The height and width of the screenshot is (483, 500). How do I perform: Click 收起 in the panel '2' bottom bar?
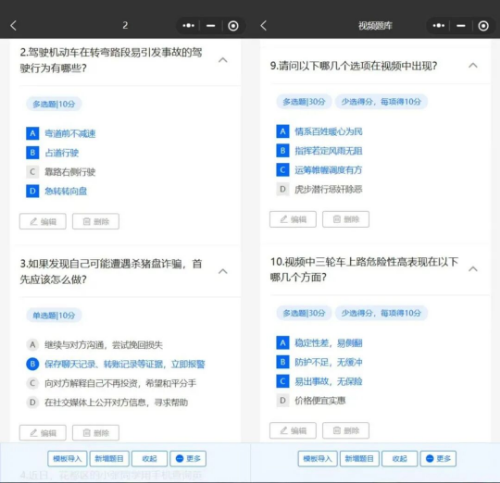click(149, 459)
